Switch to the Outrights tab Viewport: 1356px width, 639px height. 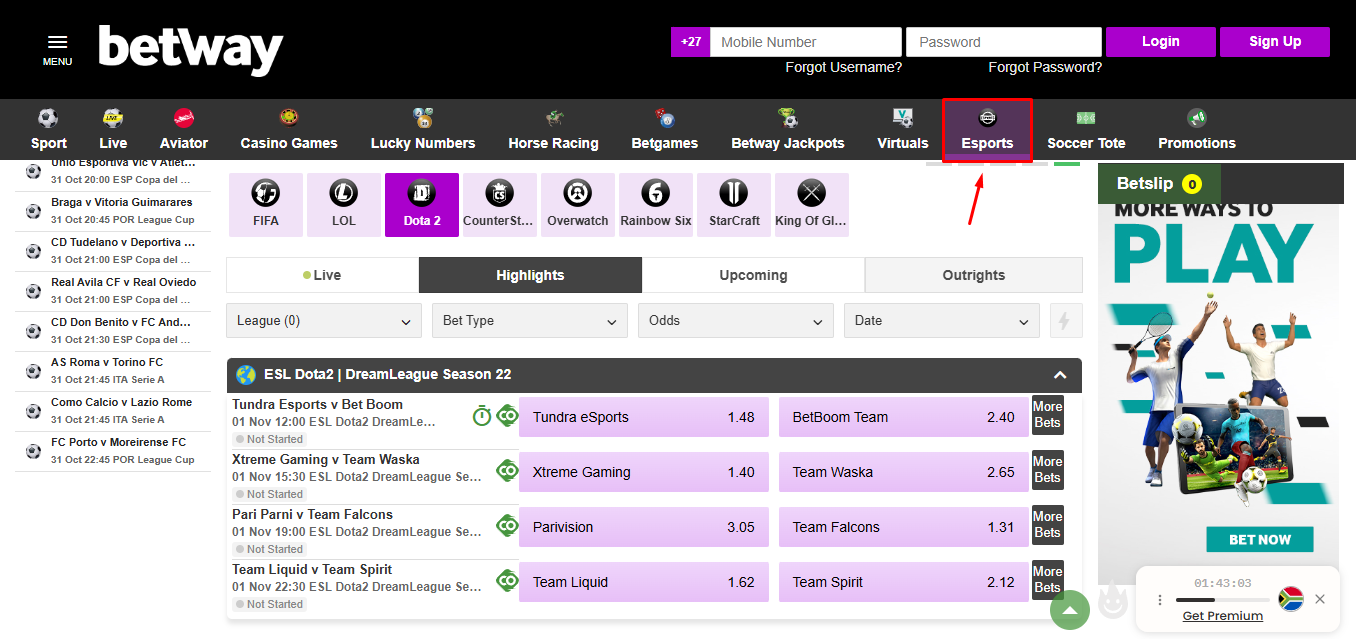[973, 275]
